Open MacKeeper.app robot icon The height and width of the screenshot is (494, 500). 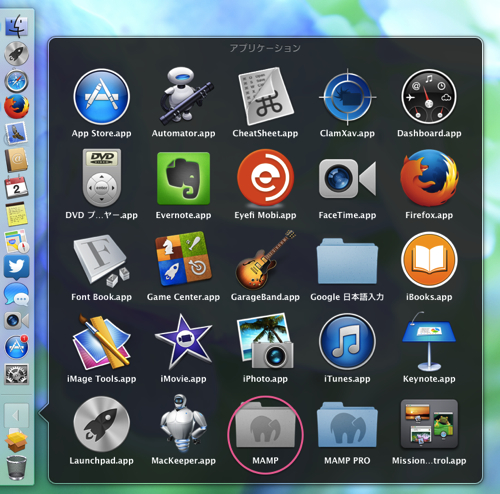(x=184, y=423)
